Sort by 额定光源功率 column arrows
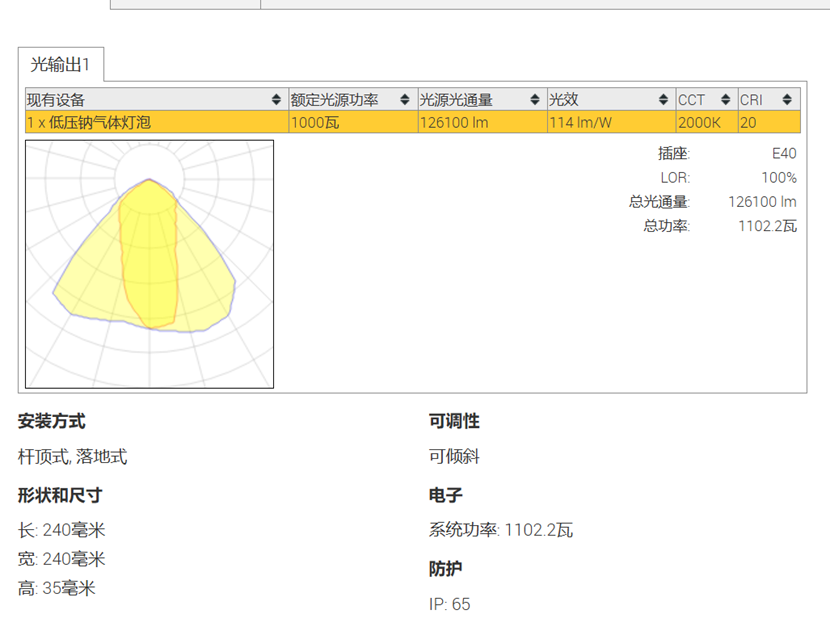Image resolution: width=830 pixels, height=631 pixels. pyautogui.click(x=405, y=100)
